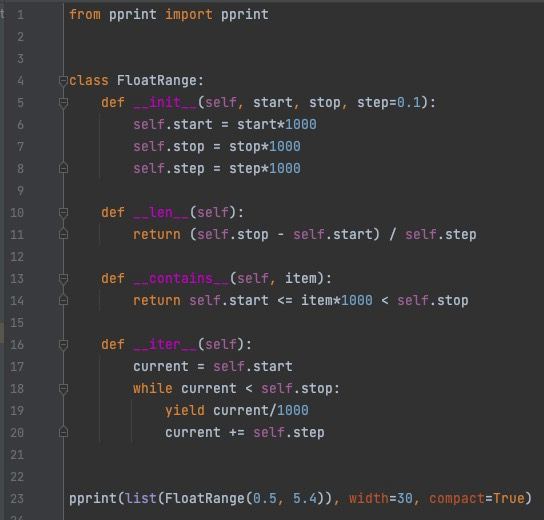
Task: Click fold end marker at line 20
Action: point(63,432)
